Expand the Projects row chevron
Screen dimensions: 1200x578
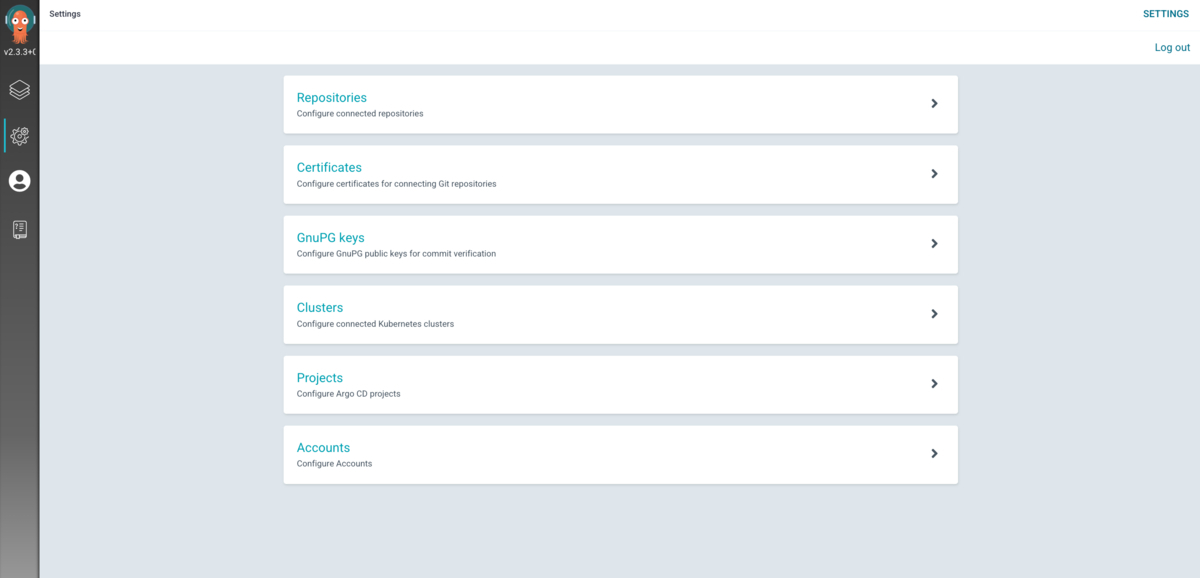(x=934, y=383)
